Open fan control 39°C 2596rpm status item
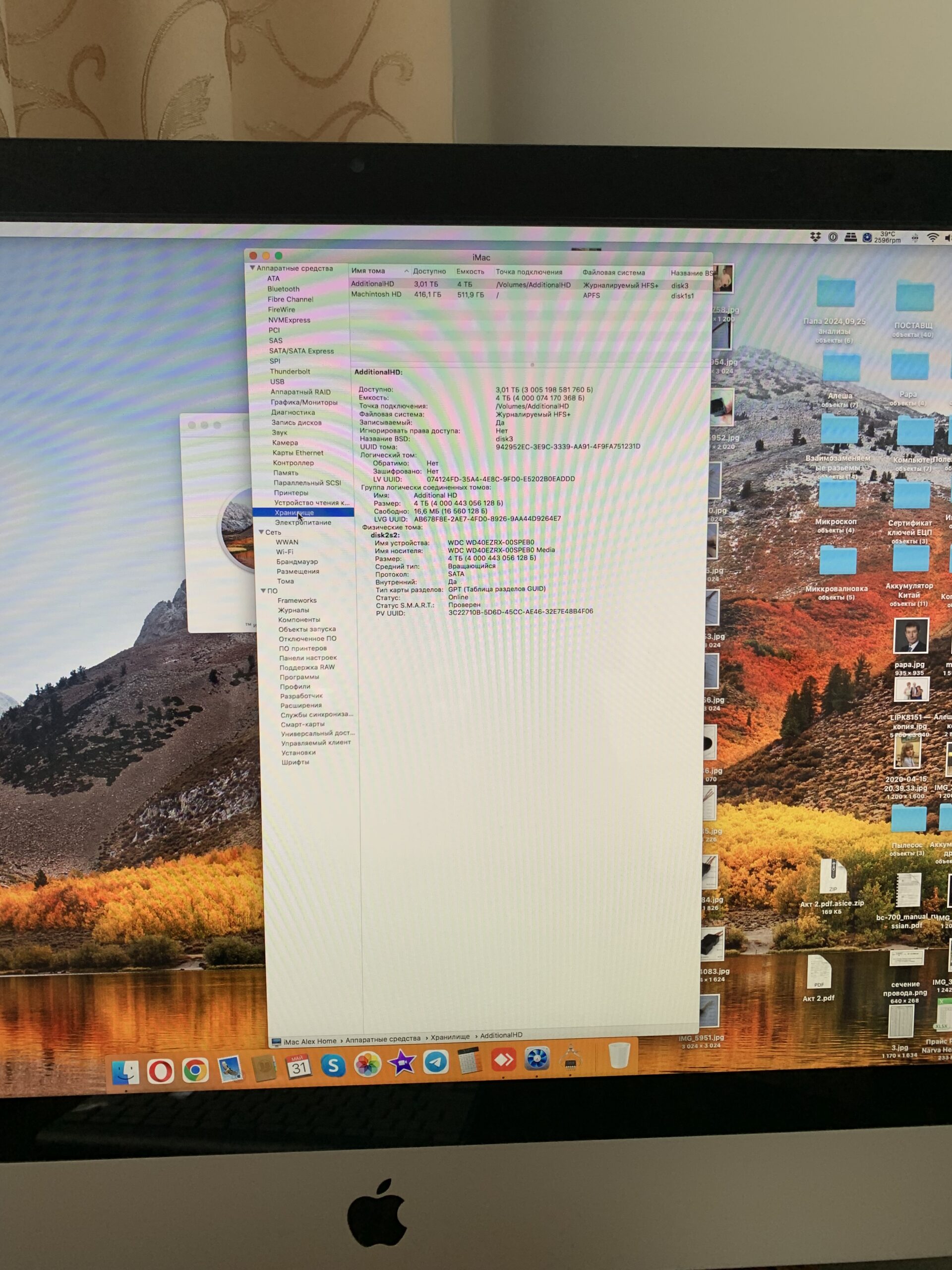Screen dimensions: 952x1270 tap(882, 237)
